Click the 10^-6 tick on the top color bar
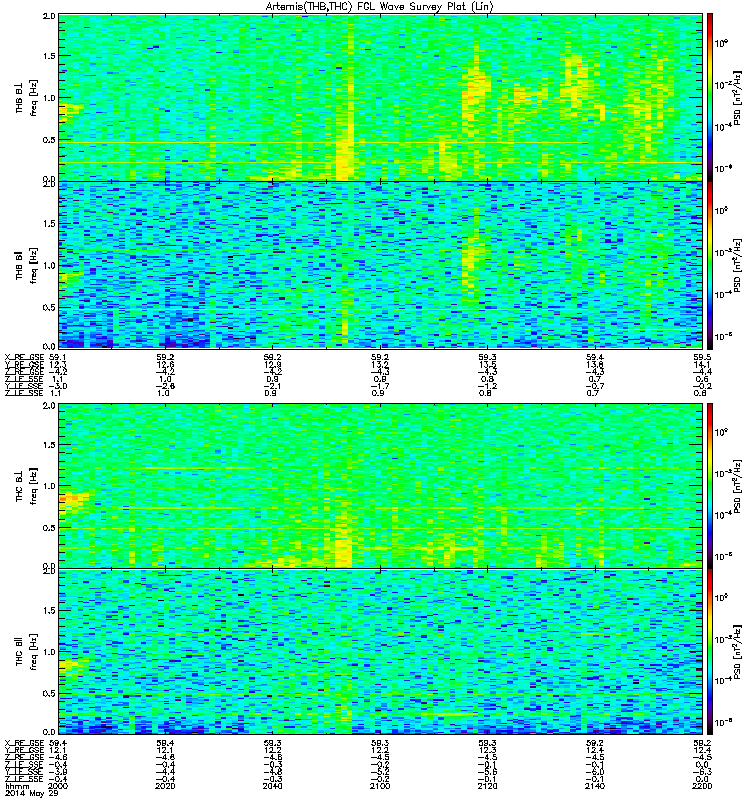 pyautogui.click(x=721, y=168)
